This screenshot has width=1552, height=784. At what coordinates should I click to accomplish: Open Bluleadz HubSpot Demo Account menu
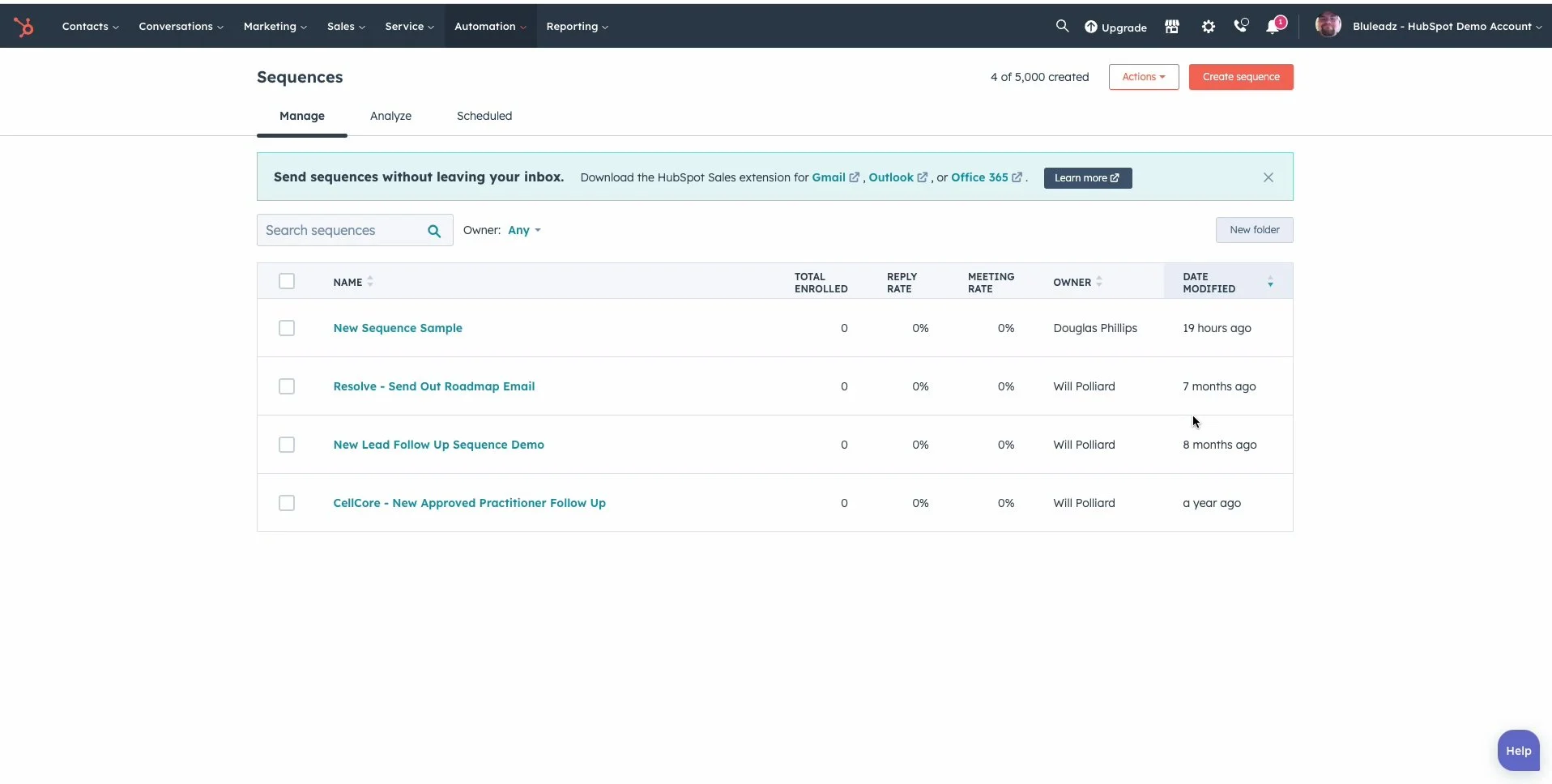click(1446, 26)
